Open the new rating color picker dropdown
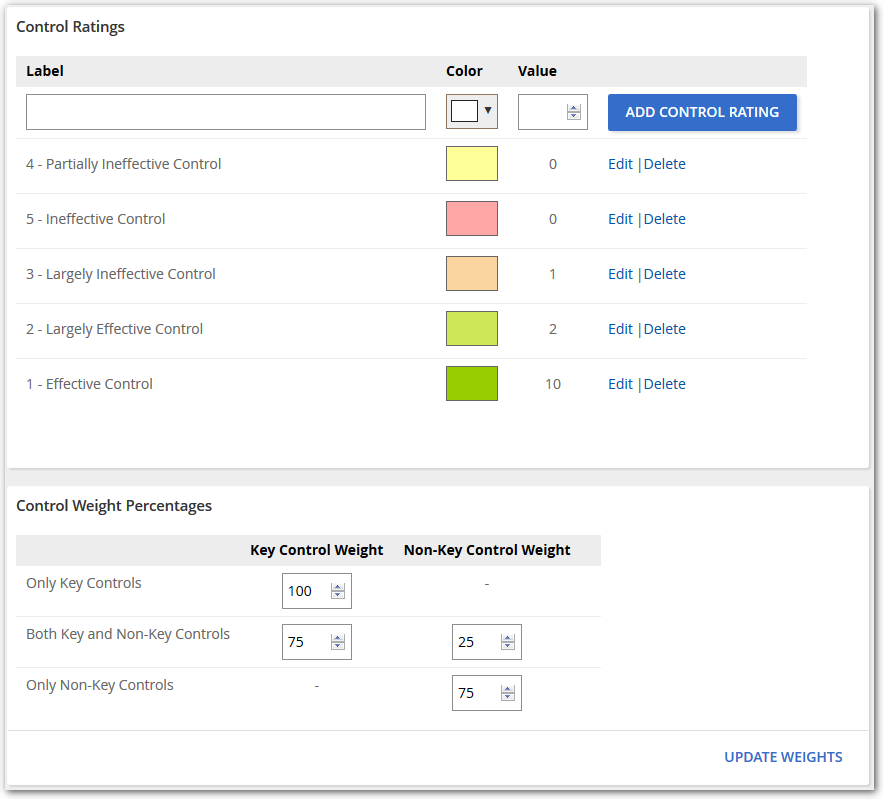Viewport: 883px width, 799px height. click(x=472, y=112)
